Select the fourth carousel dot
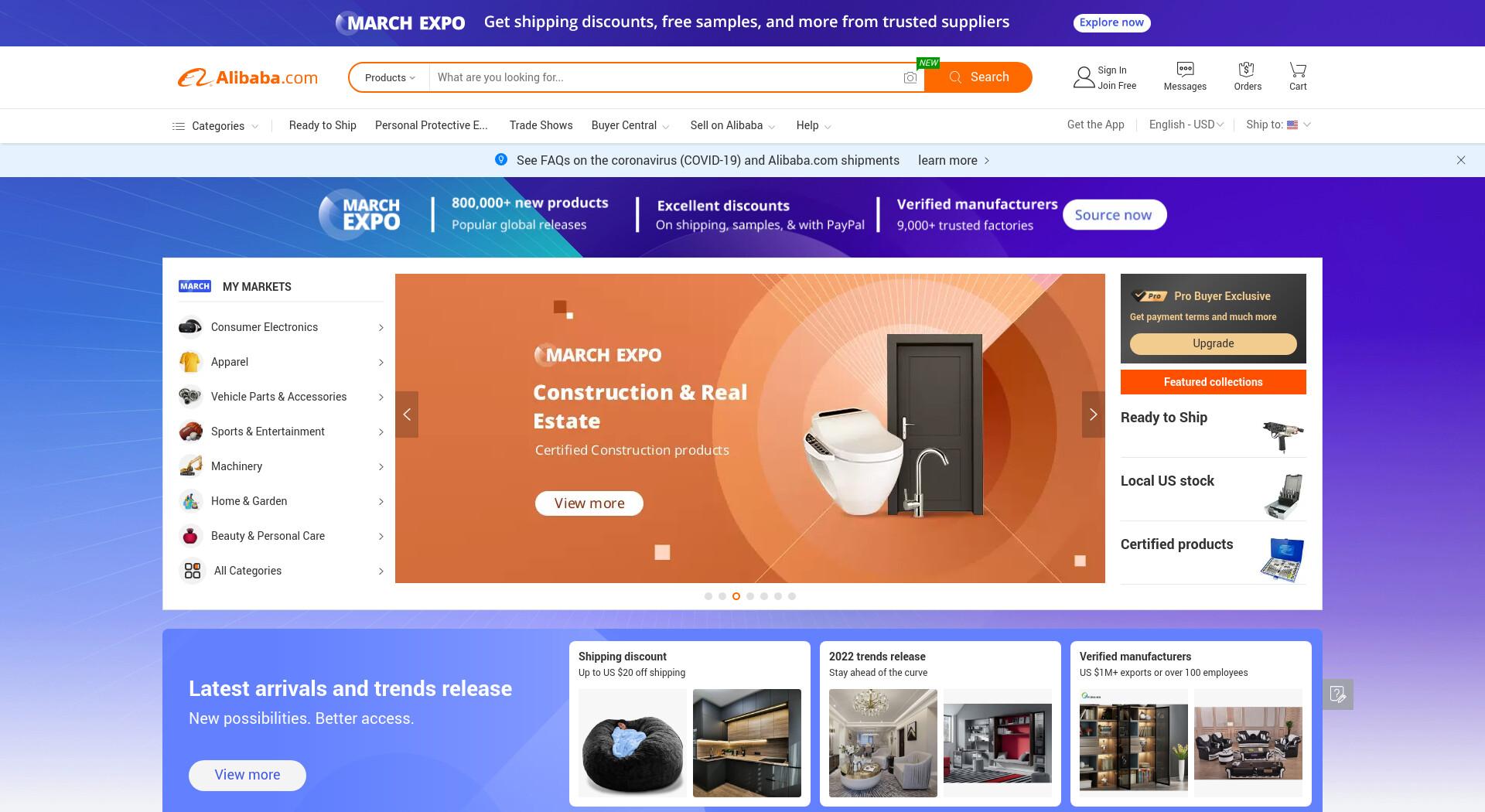This screenshot has height=812, width=1485. (x=750, y=596)
